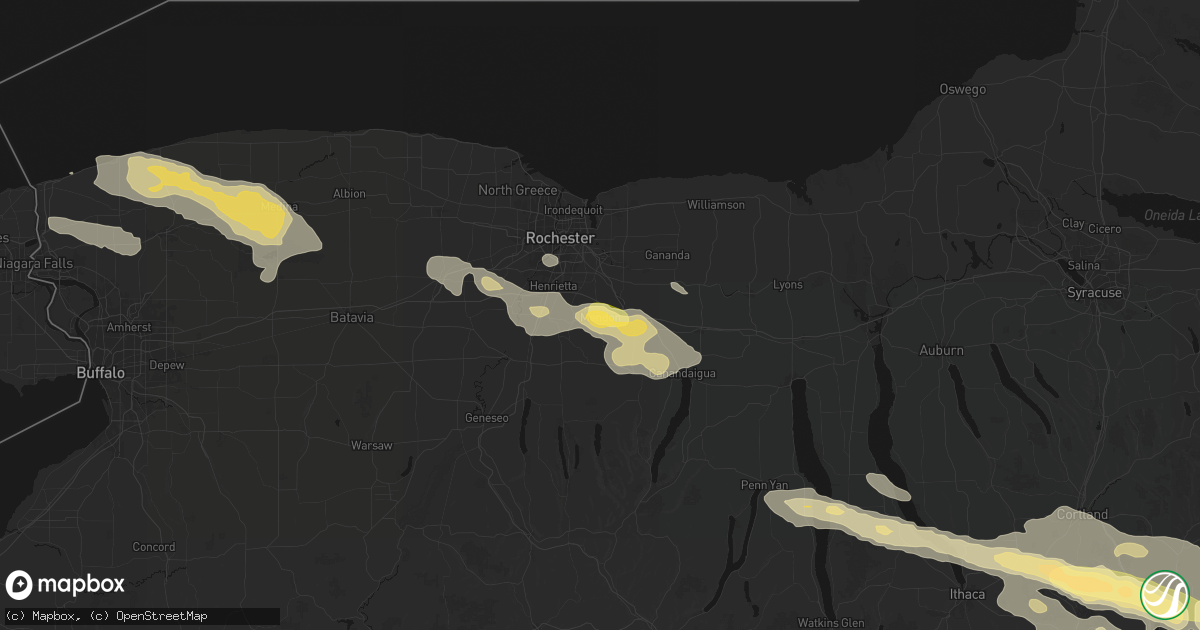Click the Albion label

[349, 193]
